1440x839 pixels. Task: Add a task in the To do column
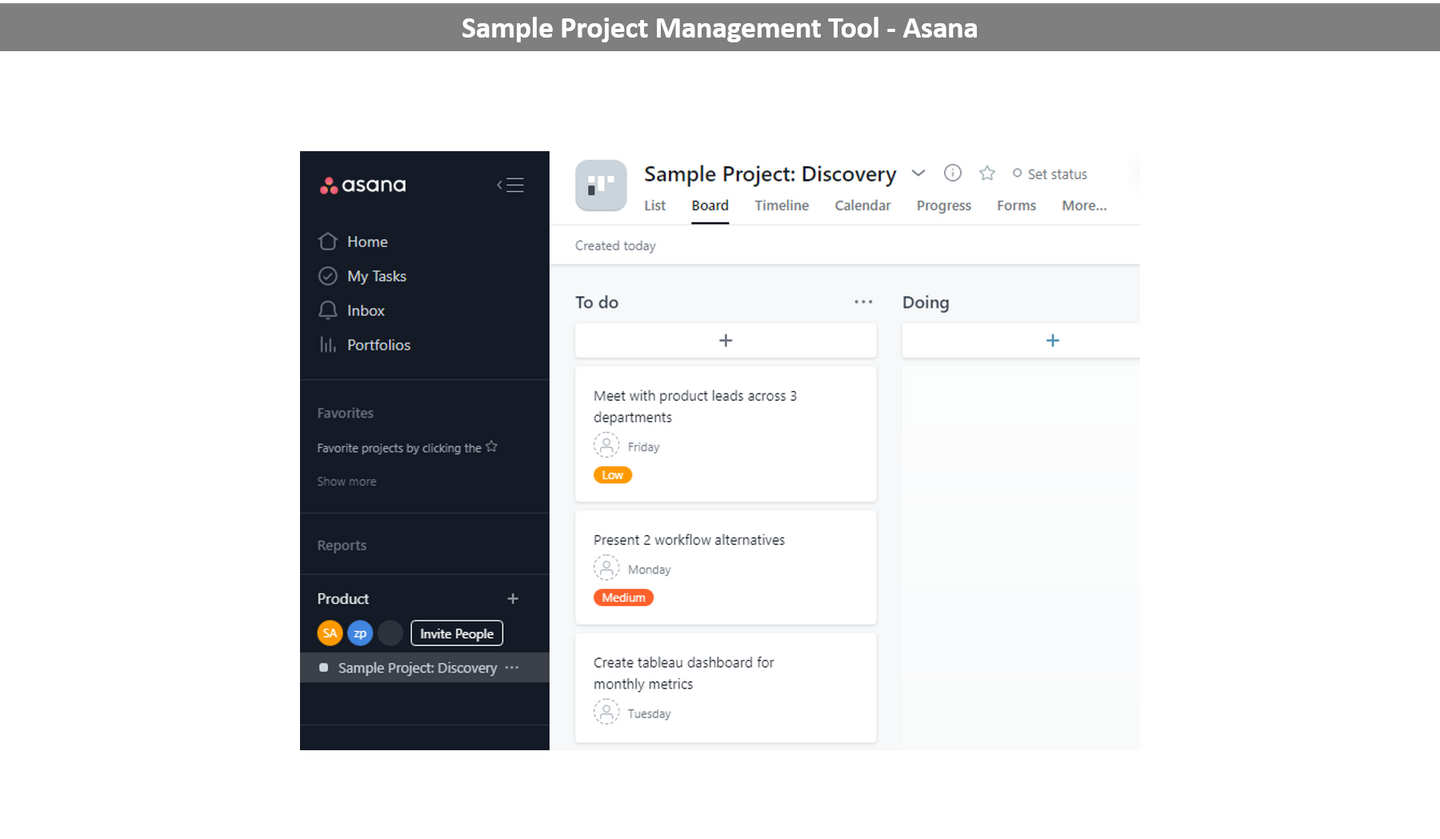726,341
